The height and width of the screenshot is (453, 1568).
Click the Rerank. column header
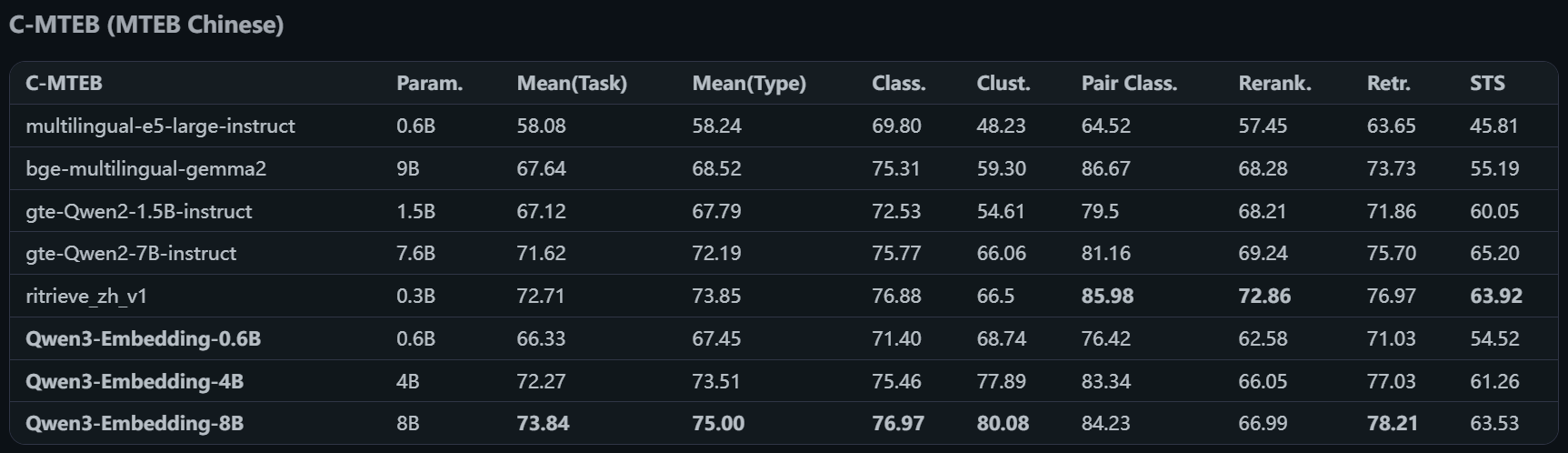click(1274, 84)
